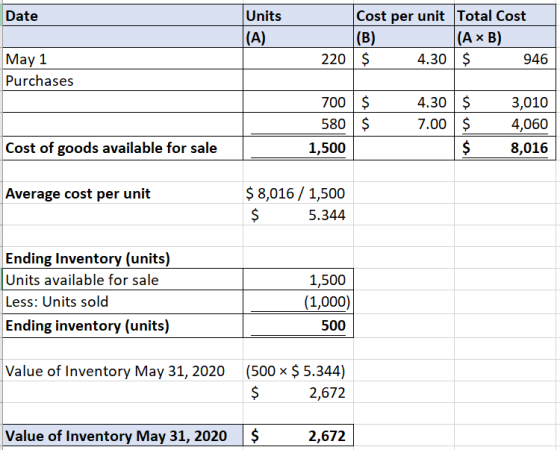Click the 'Purchases' label cell

pos(123,80)
